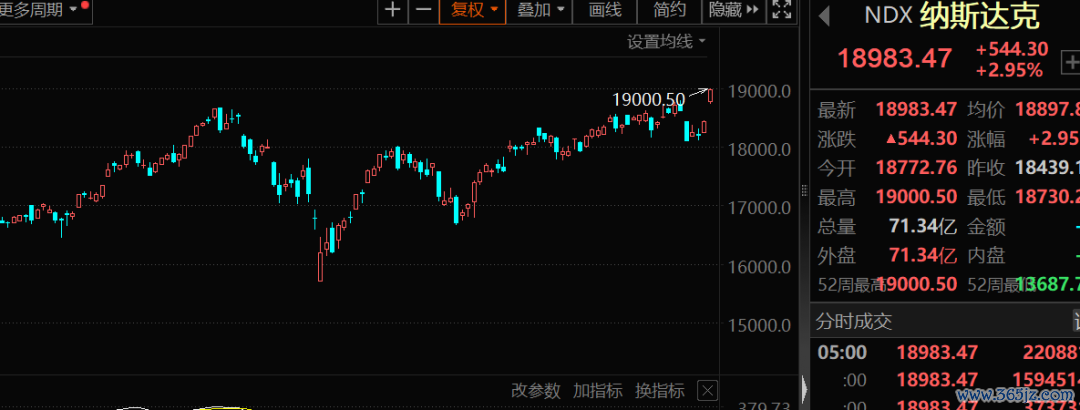
Task: Toggle the 隐藏 panel button
Action: (733, 10)
